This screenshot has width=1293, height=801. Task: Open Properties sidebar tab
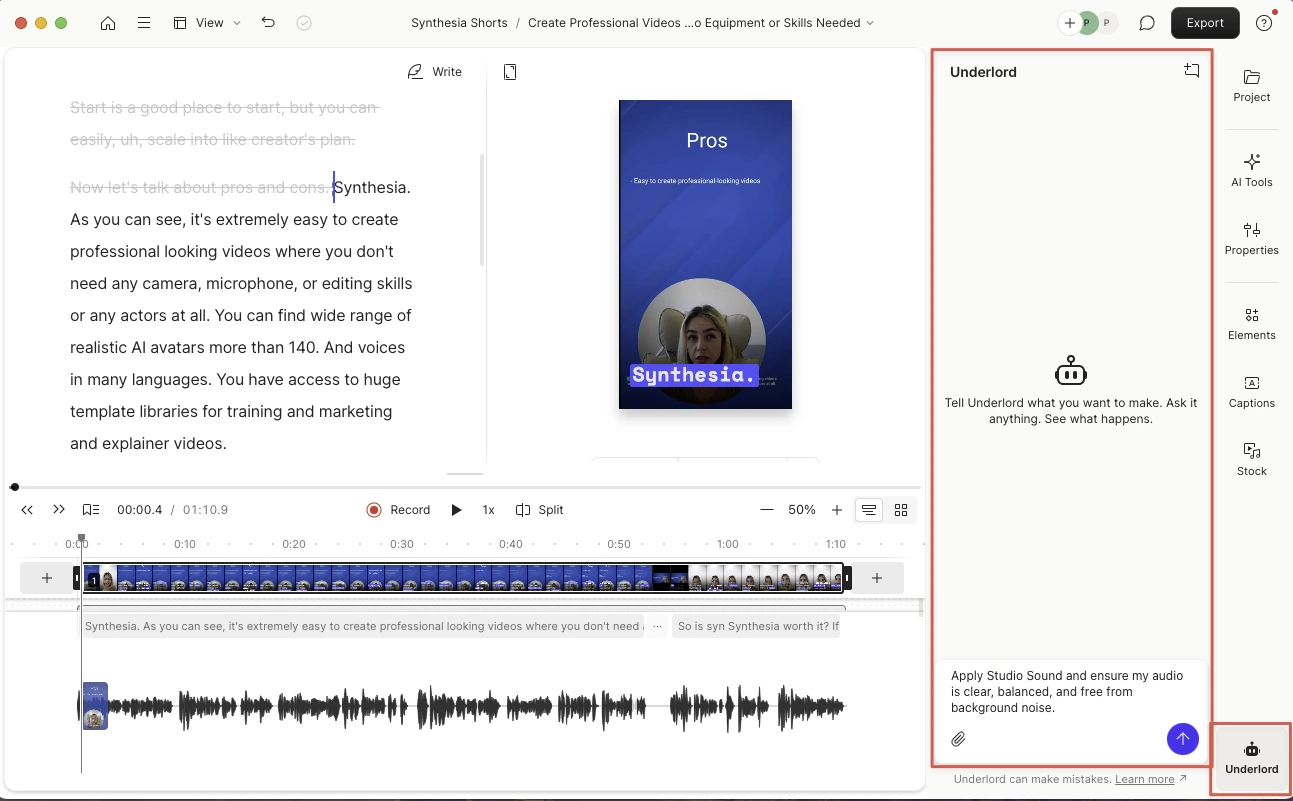[x=1252, y=239]
